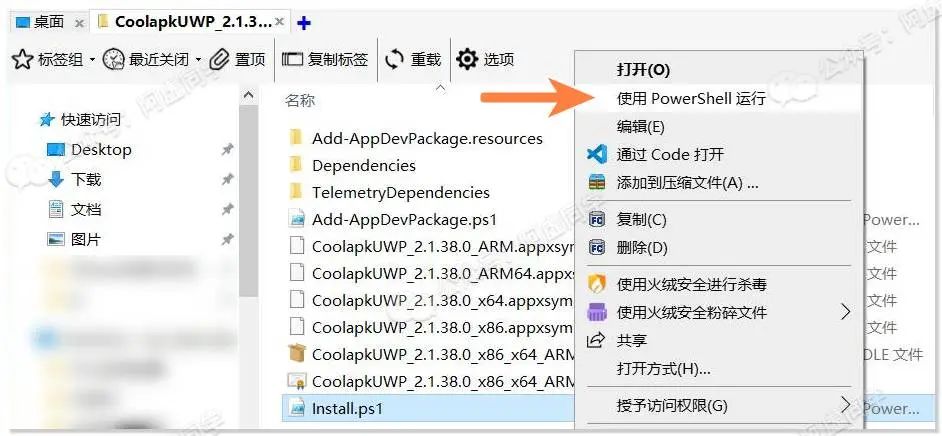Click the 重载 refresh icon

tap(395, 59)
